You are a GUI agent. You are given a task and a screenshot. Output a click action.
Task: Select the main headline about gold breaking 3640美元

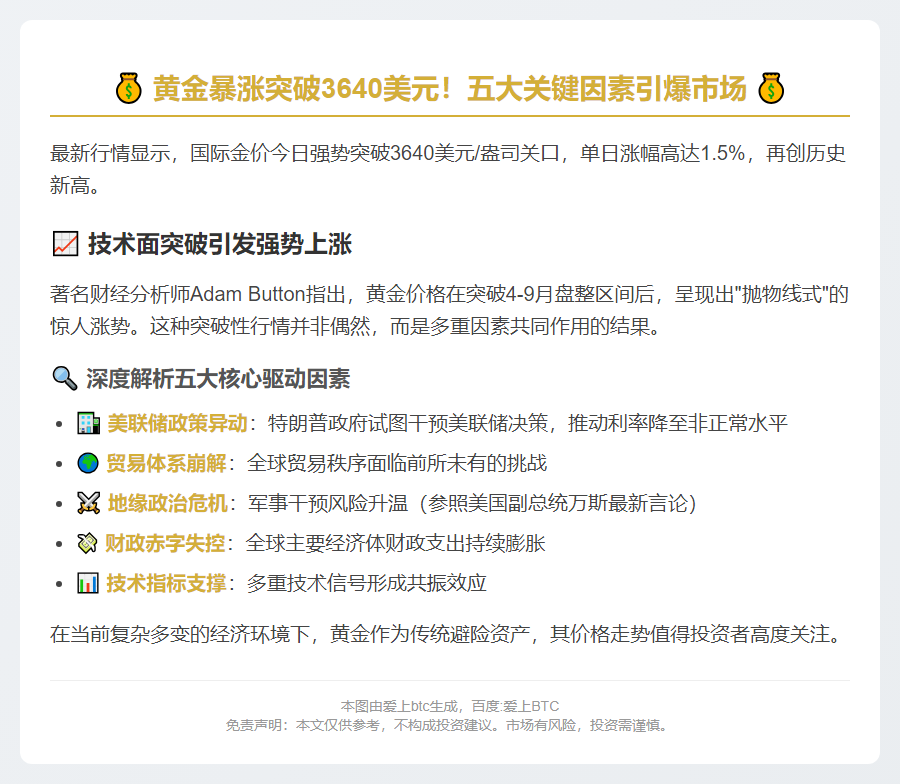[450, 88]
